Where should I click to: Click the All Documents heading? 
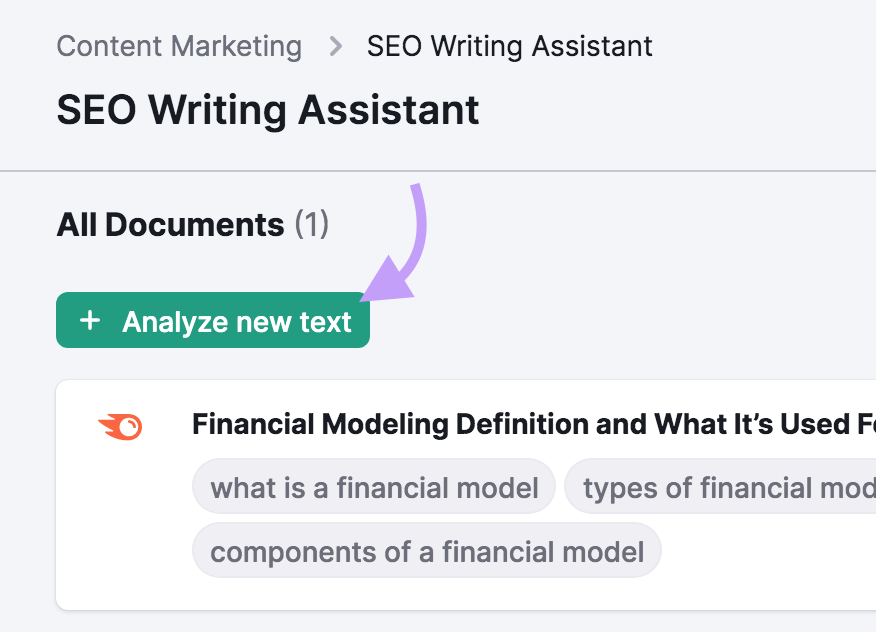(x=172, y=224)
